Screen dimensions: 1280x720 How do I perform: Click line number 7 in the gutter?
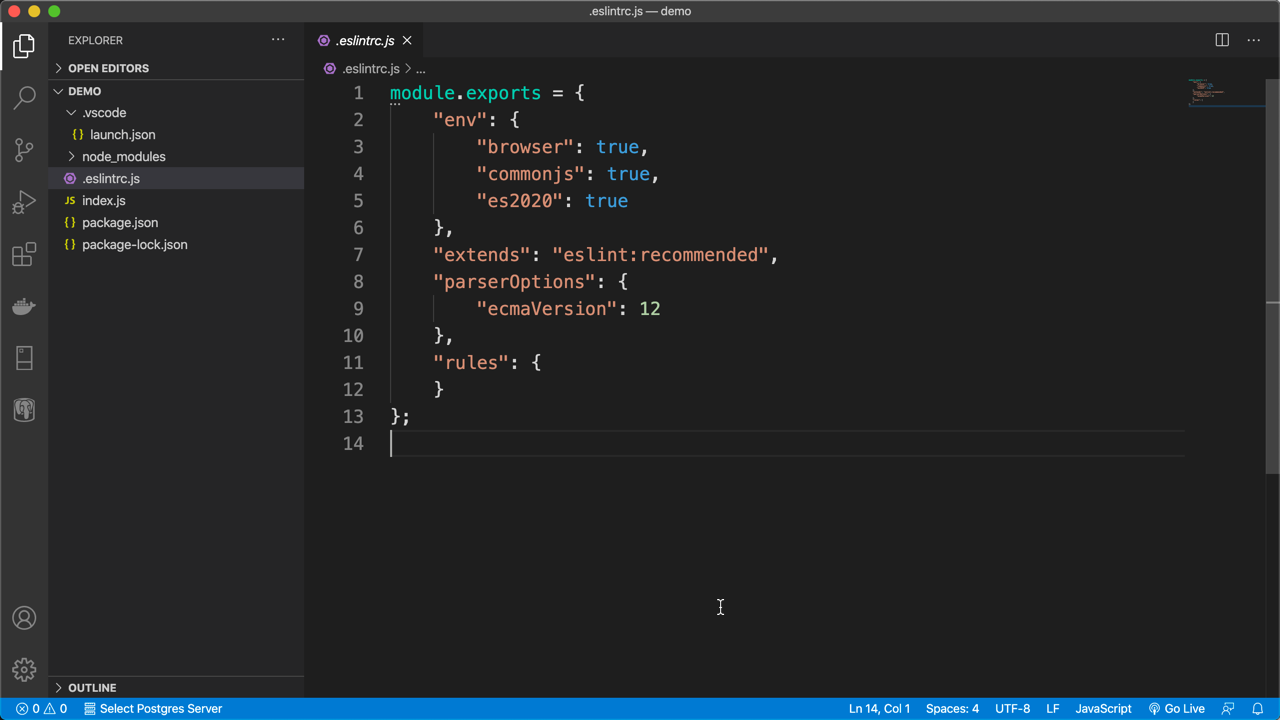(358, 255)
